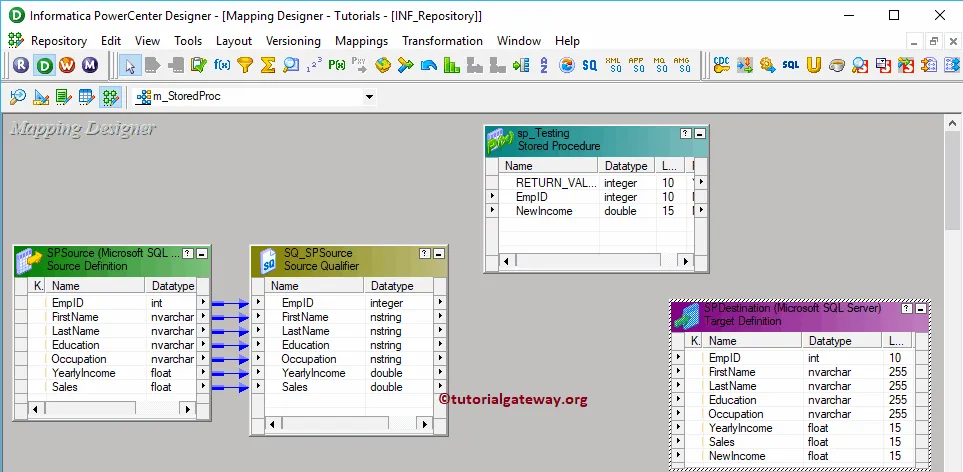Select the Union transformation U icon
This screenshot has width=963, height=472.
coord(814,65)
